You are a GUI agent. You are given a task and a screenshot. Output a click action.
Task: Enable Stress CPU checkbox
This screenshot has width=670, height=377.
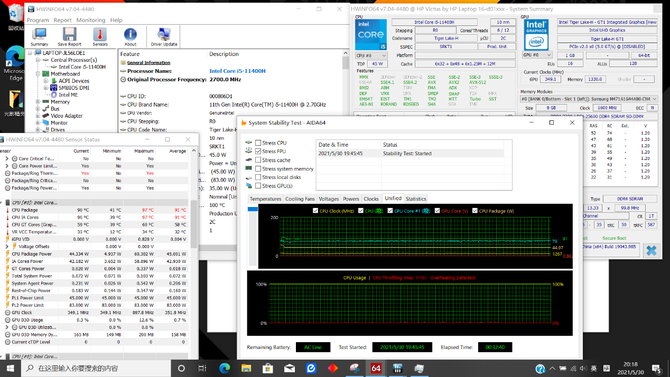pos(258,143)
